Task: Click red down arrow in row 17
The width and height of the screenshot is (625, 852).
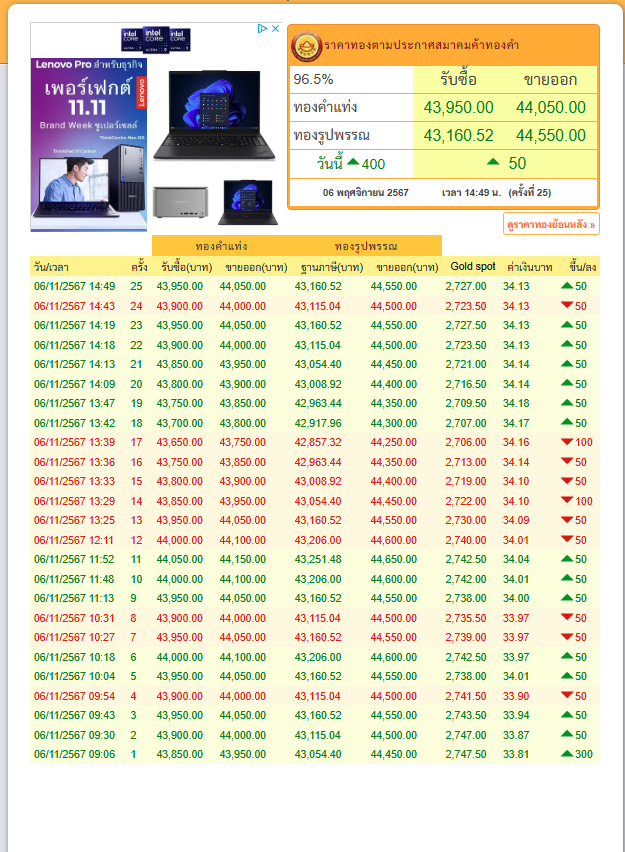Action: [x=566, y=442]
